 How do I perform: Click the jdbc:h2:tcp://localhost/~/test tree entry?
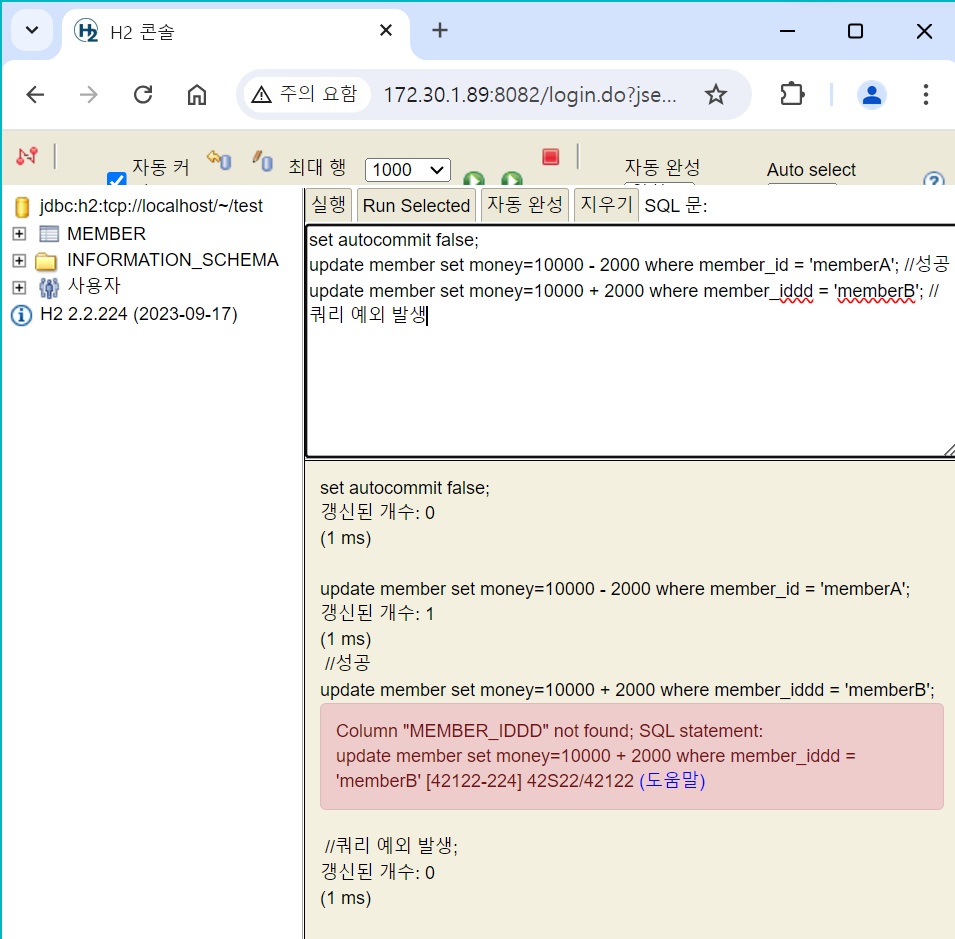(x=151, y=206)
